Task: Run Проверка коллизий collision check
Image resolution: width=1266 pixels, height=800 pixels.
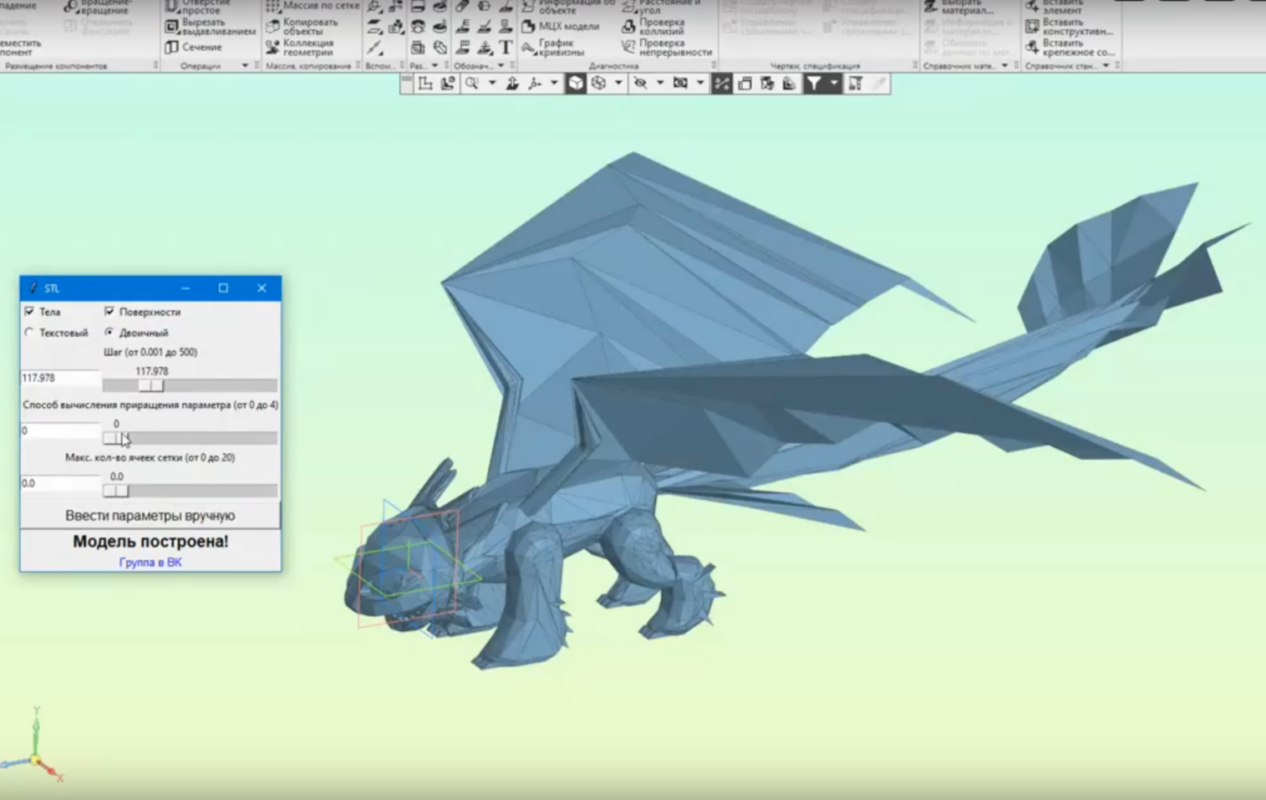Action: [x=653, y=26]
